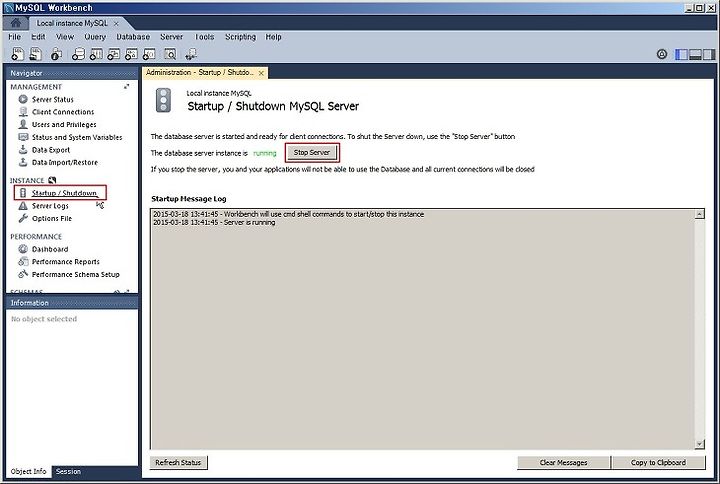Open Server Logs from the Navigator

(x=50, y=206)
